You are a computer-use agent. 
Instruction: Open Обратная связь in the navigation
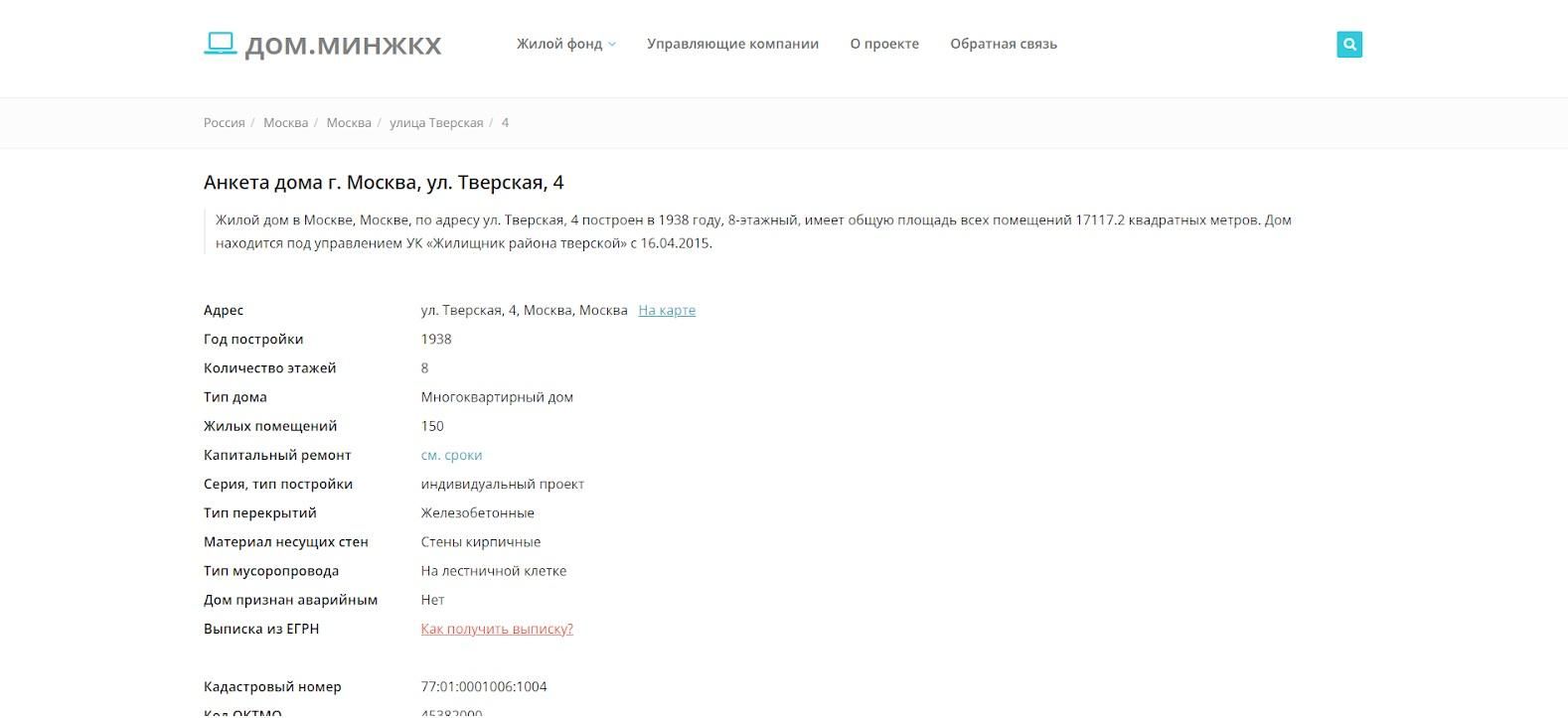coord(1003,44)
